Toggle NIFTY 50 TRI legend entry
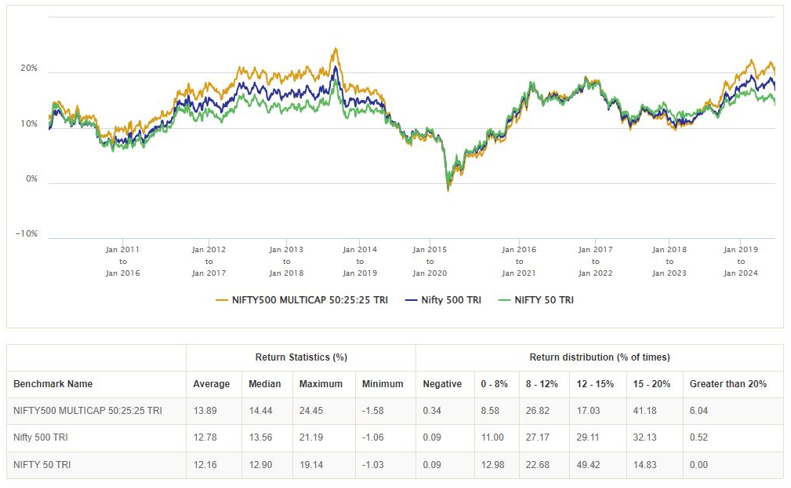Screen dimensions: 791x488 click(x=536, y=300)
